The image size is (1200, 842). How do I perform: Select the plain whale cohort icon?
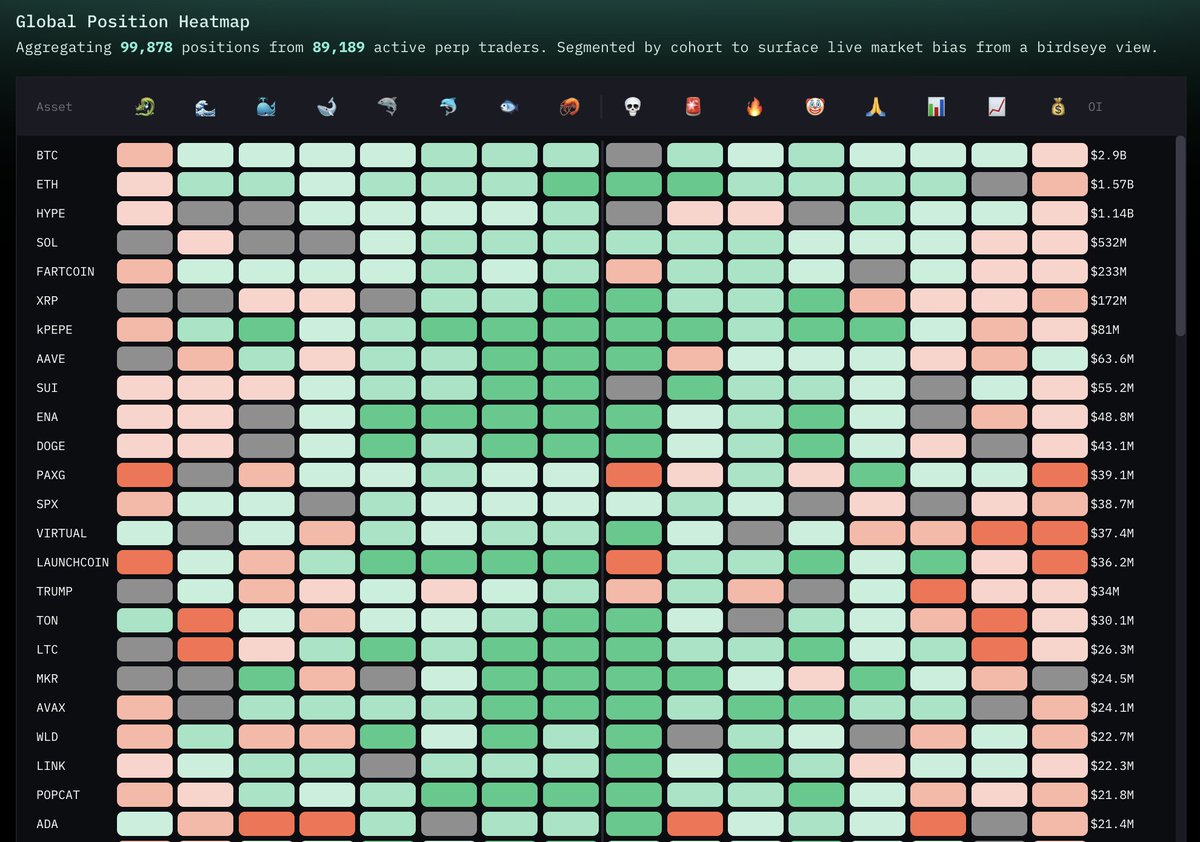(327, 106)
